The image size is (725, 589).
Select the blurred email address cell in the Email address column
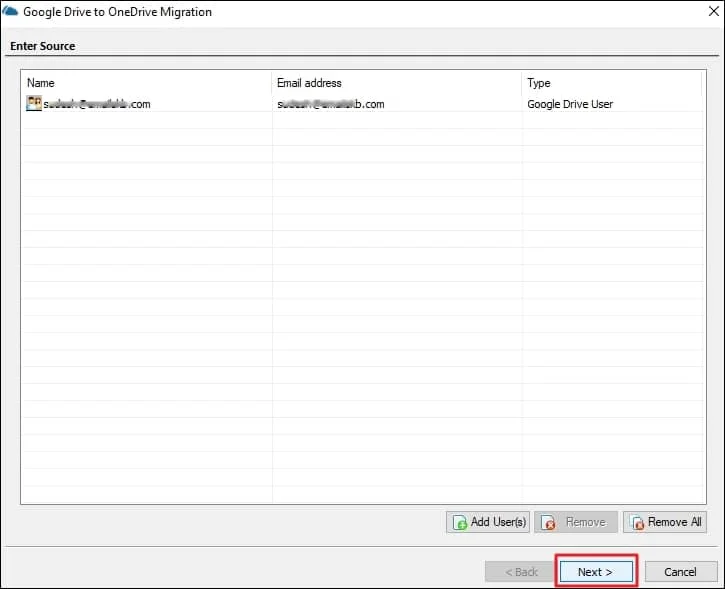[331, 104]
